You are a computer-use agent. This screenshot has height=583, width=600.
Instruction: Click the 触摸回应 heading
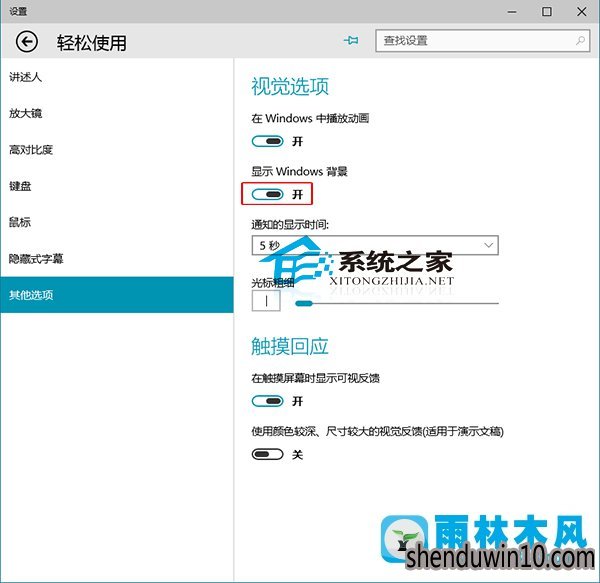(290, 346)
